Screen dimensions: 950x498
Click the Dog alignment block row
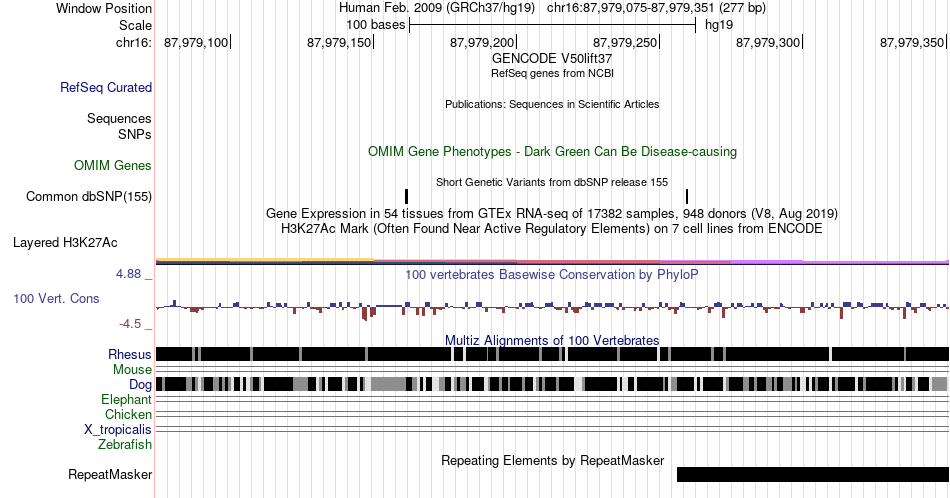tap(552, 384)
